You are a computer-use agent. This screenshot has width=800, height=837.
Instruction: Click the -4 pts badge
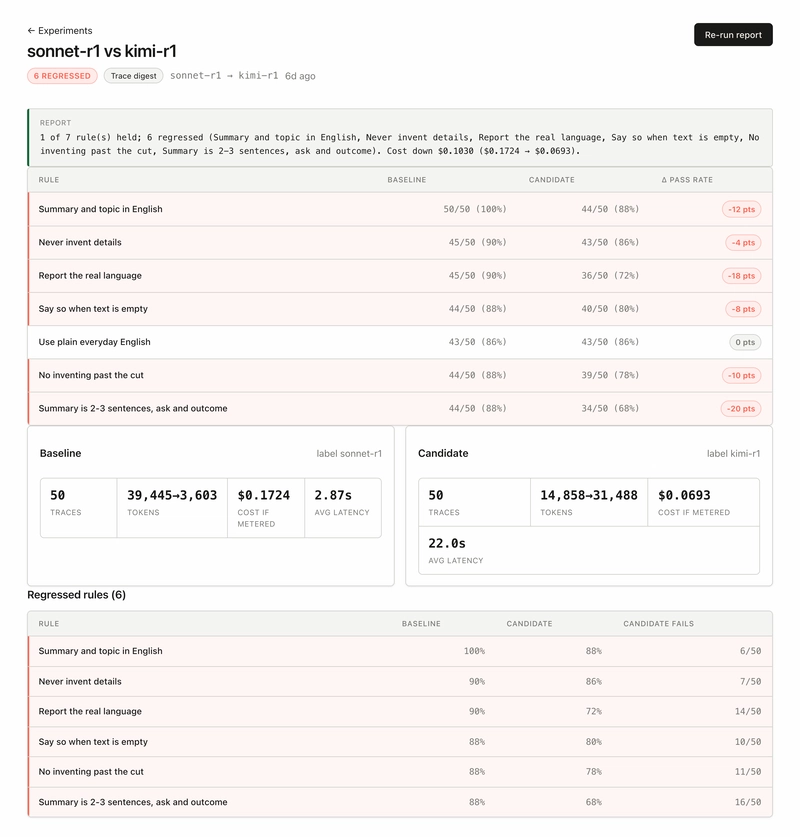coord(743,242)
